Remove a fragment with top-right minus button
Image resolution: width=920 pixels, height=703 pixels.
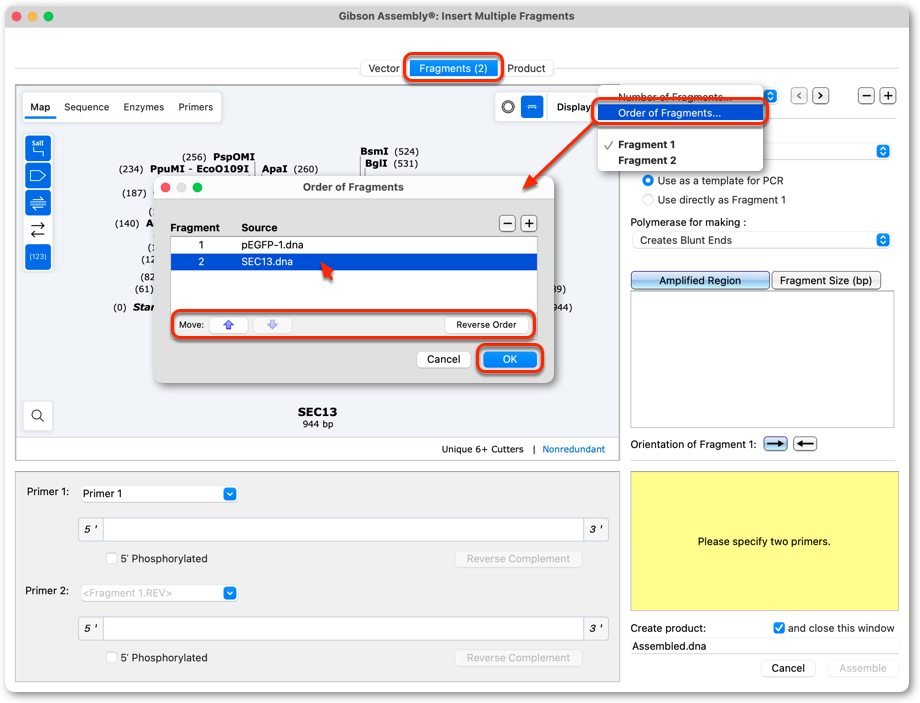[x=866, y=96]
